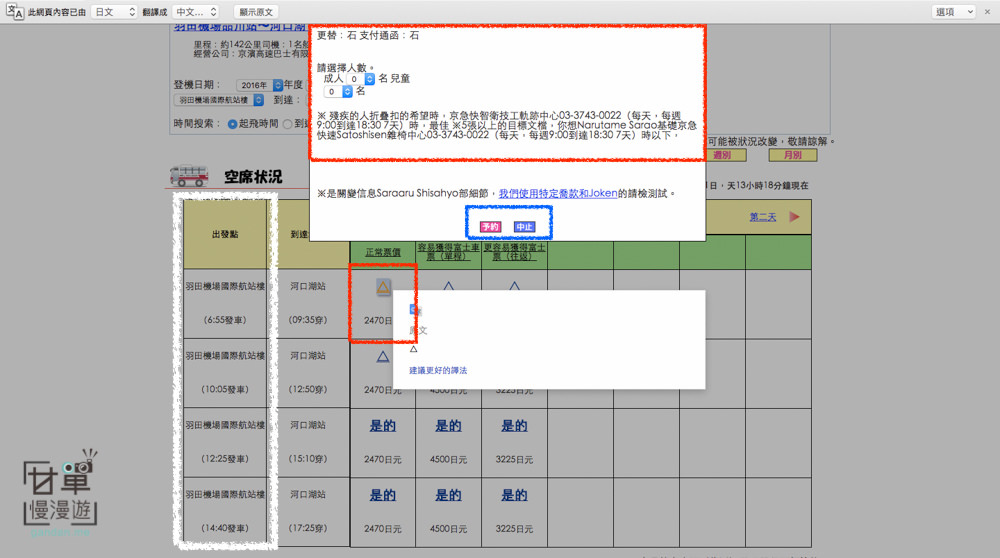
Task: Close the translation bar
Action: pyautogui.click(x=987, y=11)
